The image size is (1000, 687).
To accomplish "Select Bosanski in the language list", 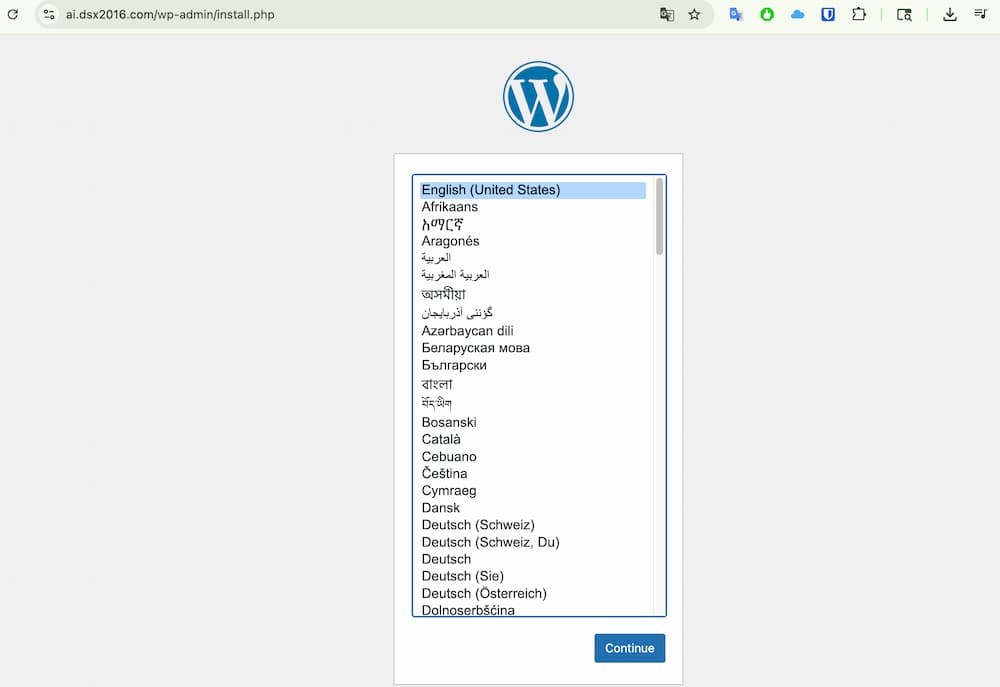I will [533, 422].
